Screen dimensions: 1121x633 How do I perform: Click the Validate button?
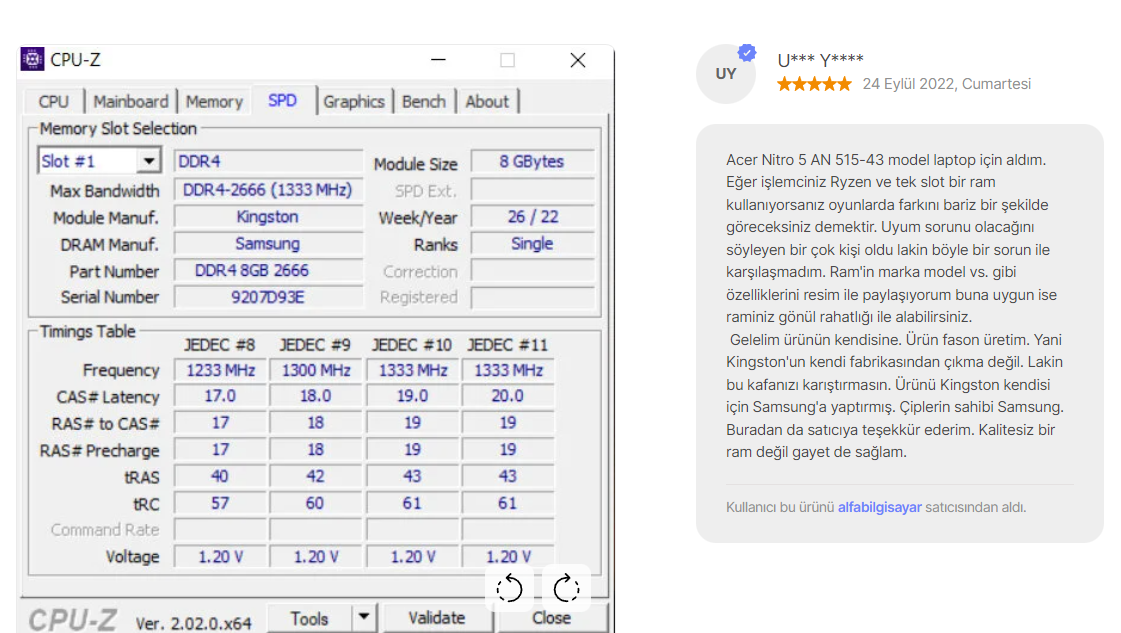(x=437, y=618)
